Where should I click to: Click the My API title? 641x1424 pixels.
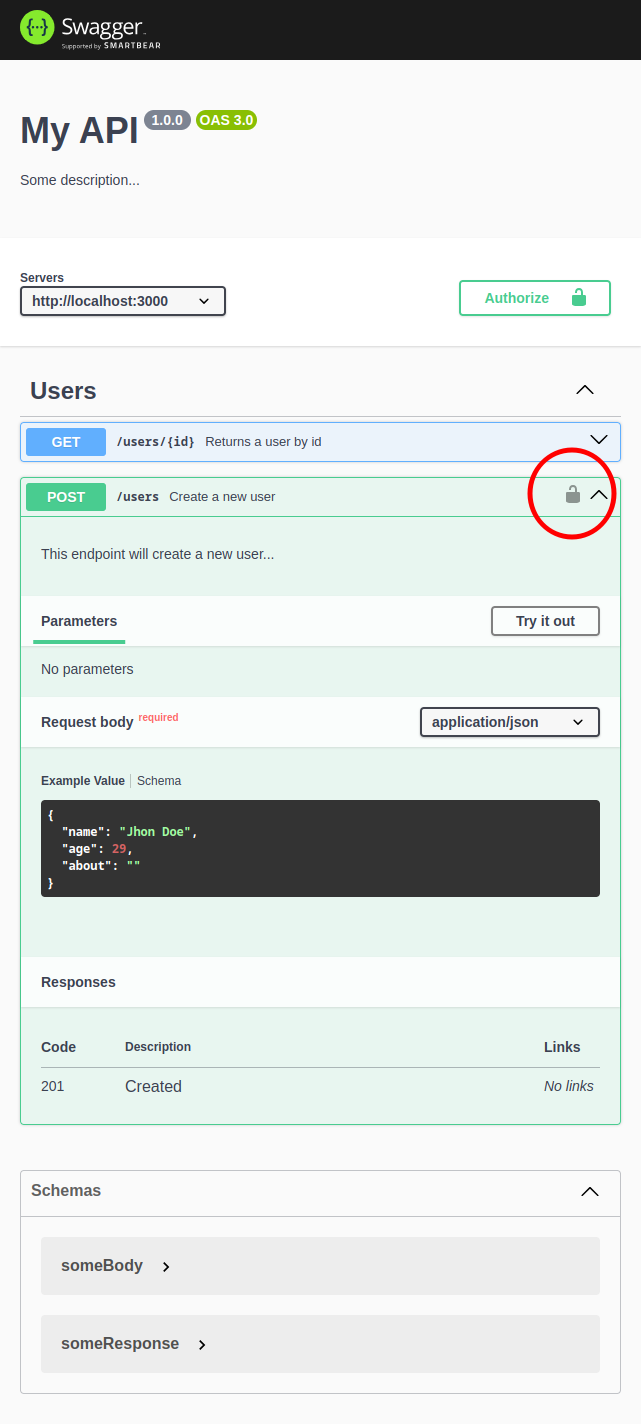(x=79, y=132)
